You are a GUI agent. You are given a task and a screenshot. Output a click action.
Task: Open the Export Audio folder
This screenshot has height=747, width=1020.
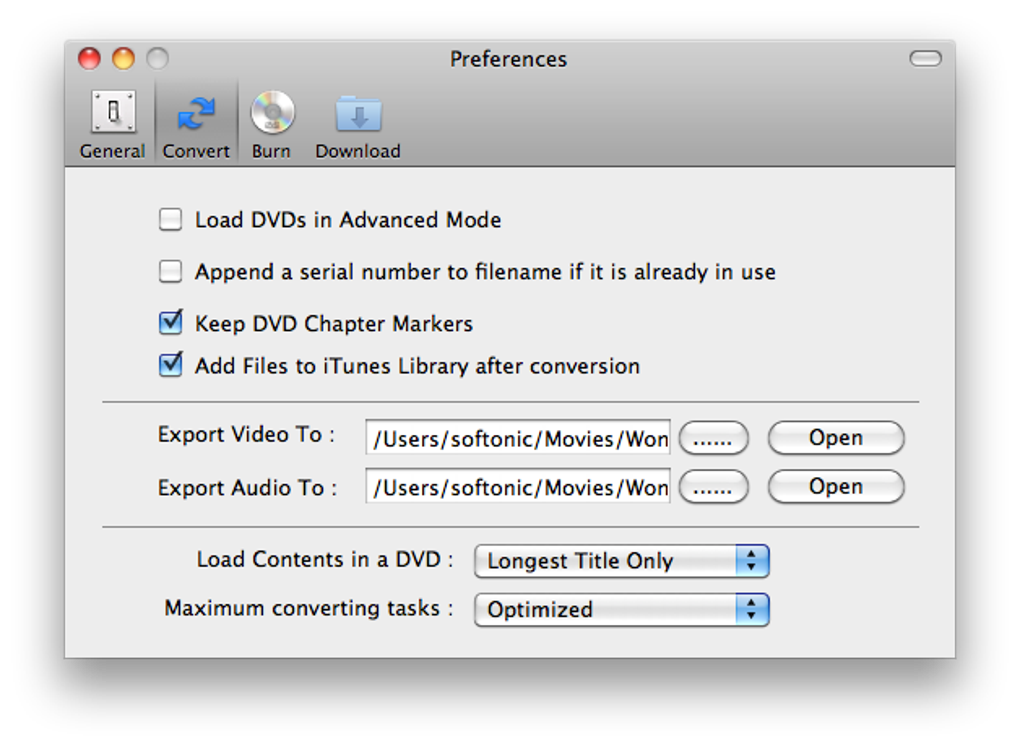coord(836,487)
